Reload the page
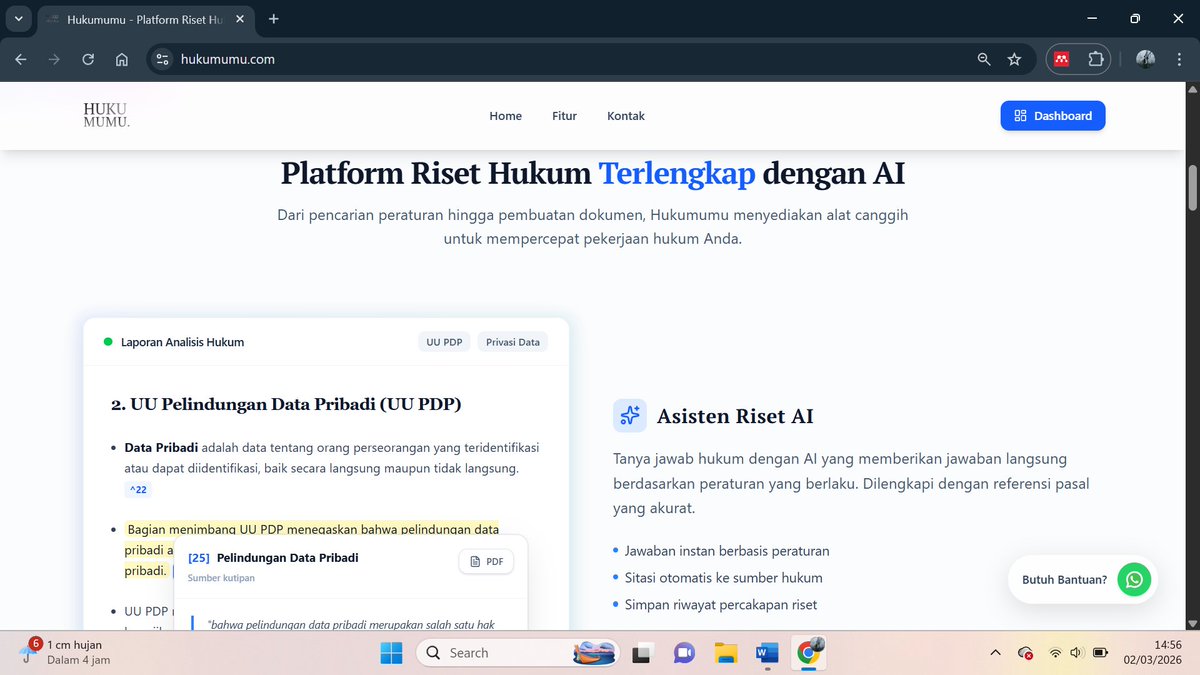This screenshot has width=1200, height=675. tap(88, 59)
